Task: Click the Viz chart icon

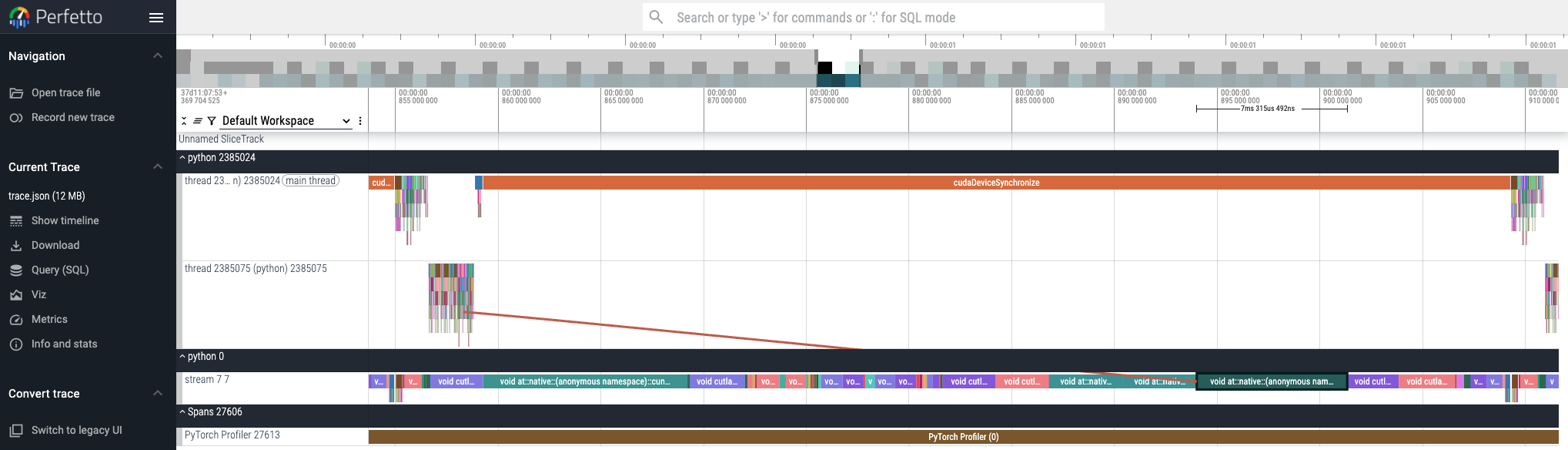Action: click(16, 295)
